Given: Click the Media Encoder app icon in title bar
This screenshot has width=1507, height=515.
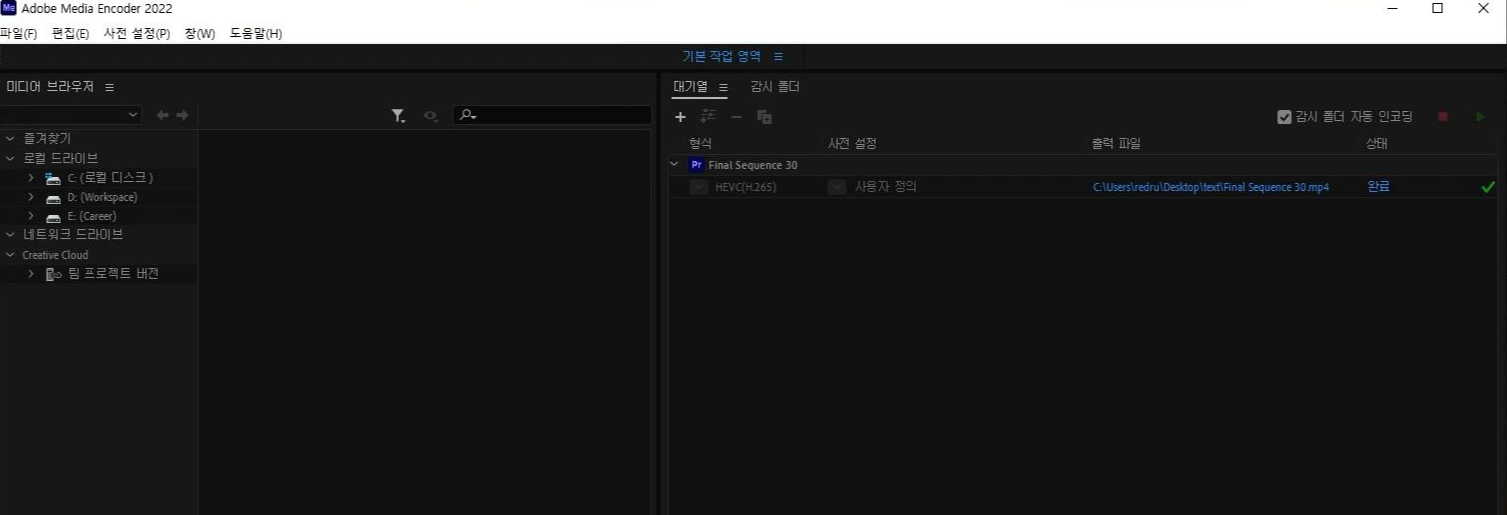Looking at the screenshot, I should click(9, 8).
